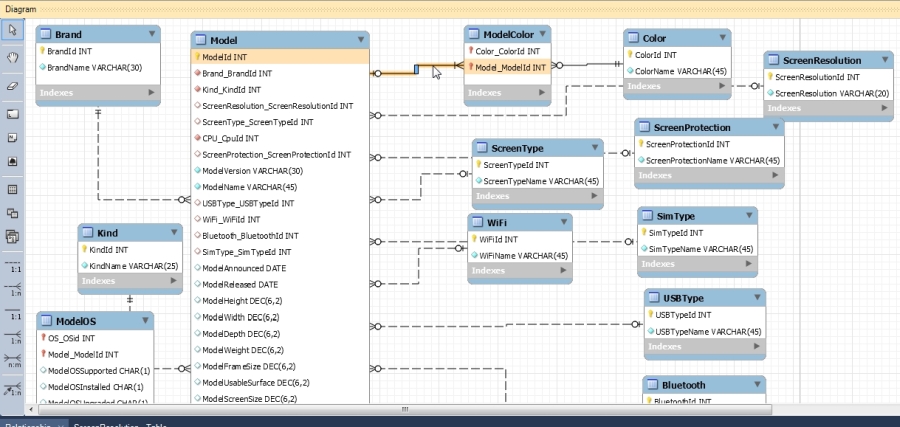Viewport: 900px width, 427px height.
Task: Click the WiFi table header icon
Action: click(477, 223)
